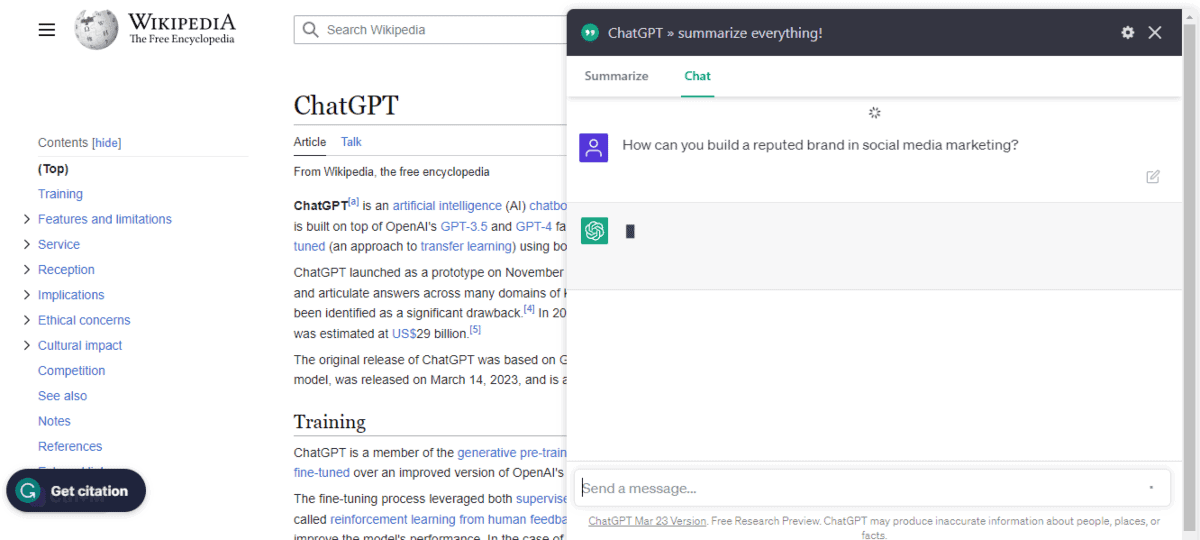Expand the Ethical concerns section
This screenshot has width=1200, height=540.
pos(26,320)
